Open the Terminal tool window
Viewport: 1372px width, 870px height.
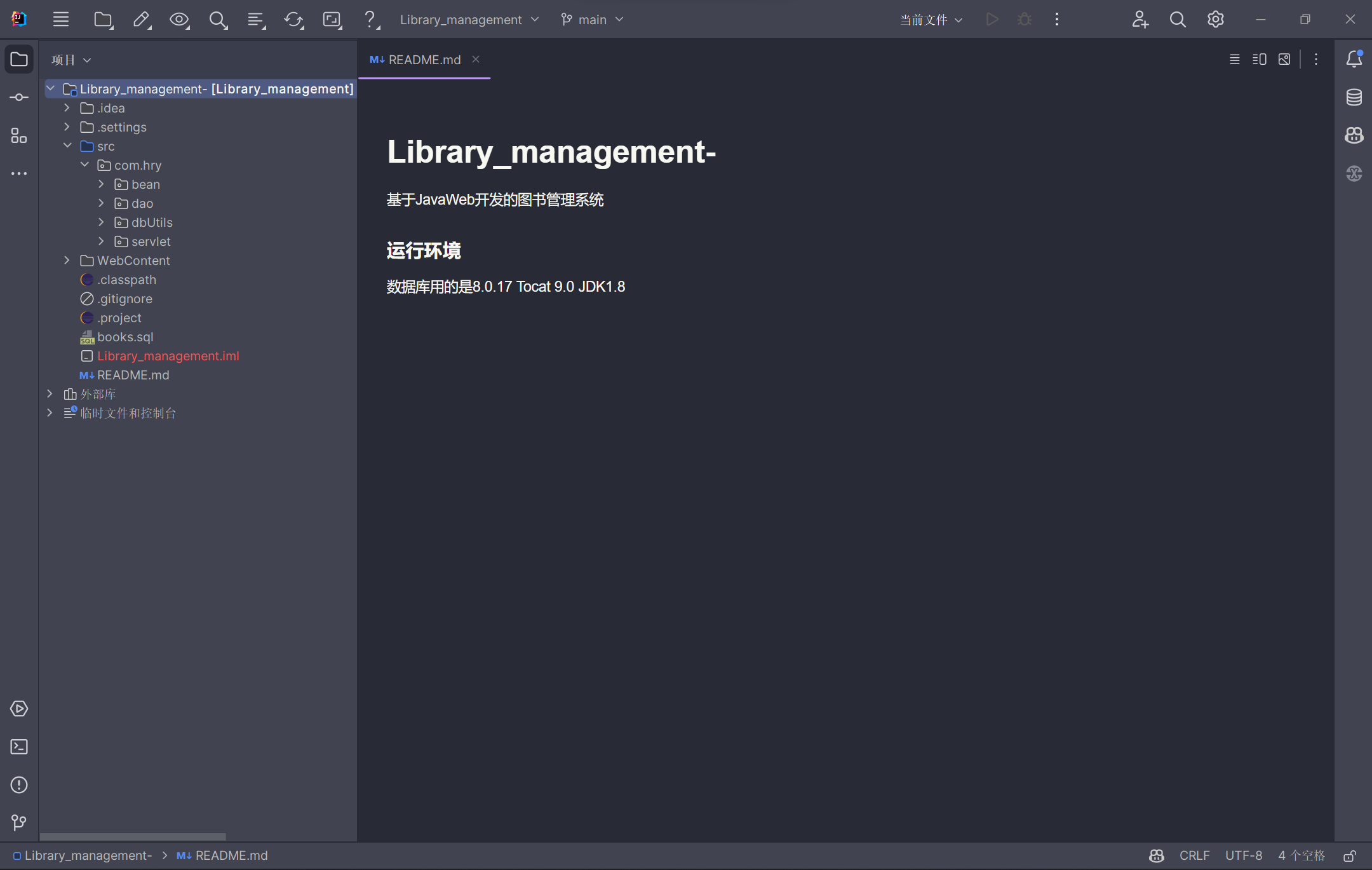point(19,747)
